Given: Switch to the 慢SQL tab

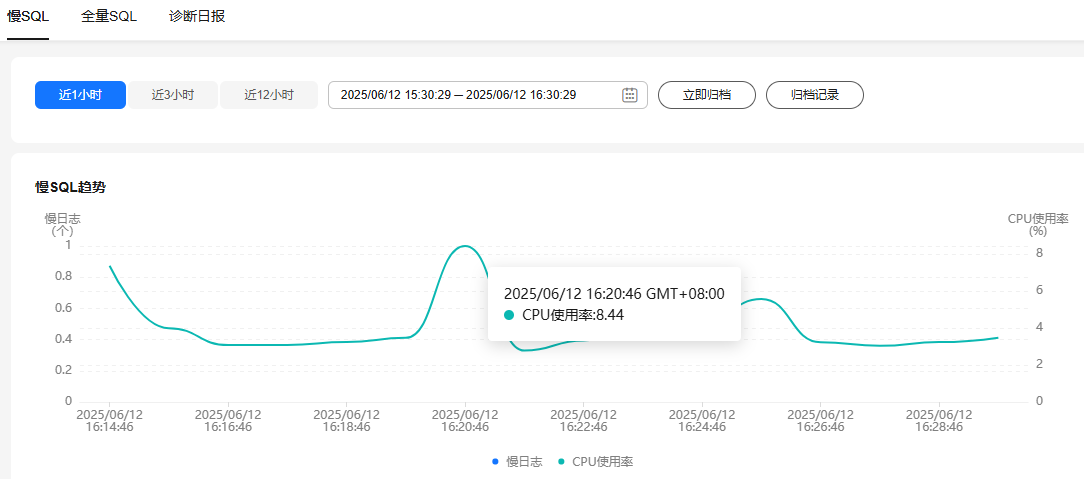Looking at the screenshot, I should (28, 17).
